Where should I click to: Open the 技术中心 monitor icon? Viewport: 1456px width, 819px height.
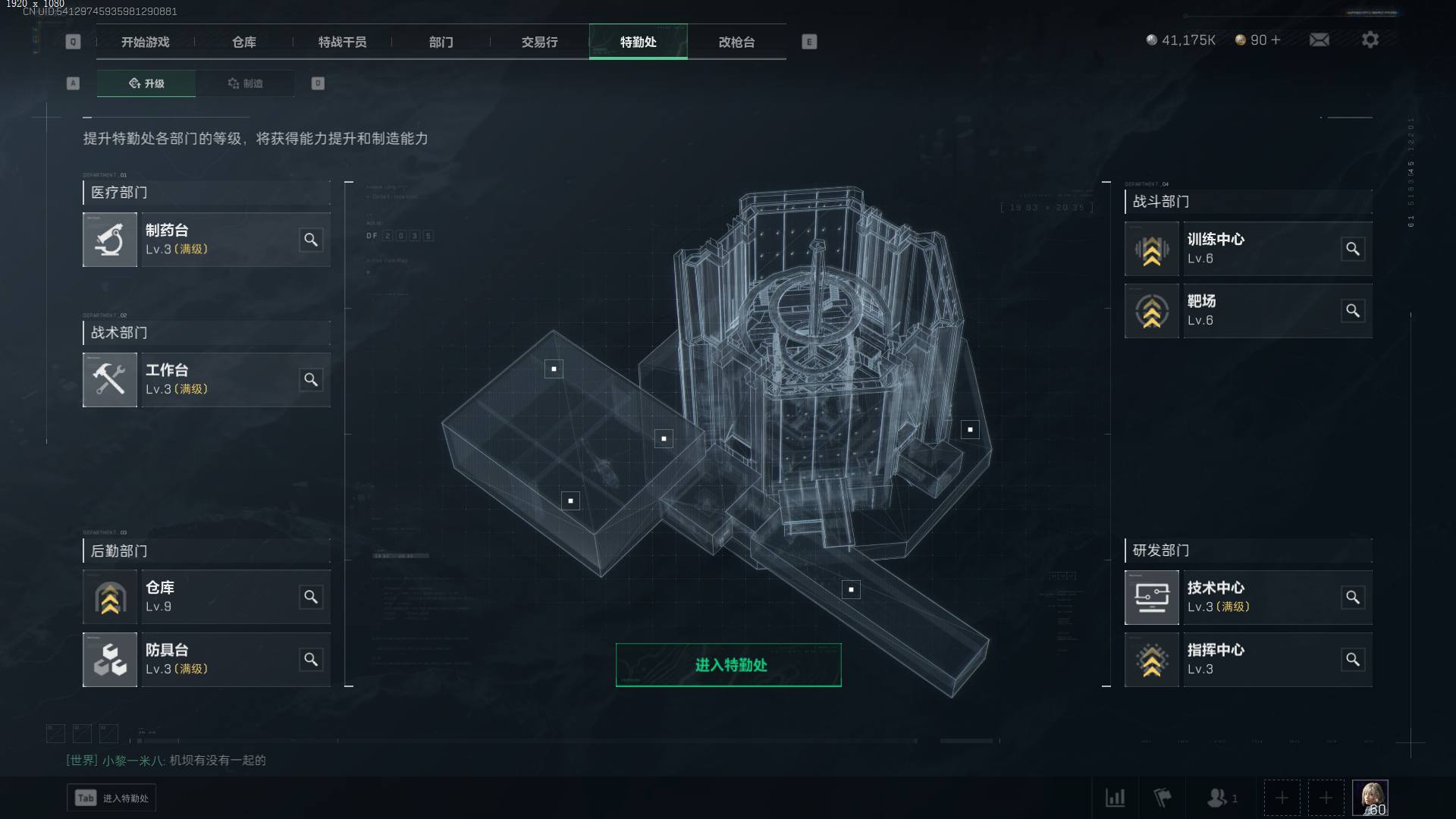coord(1152,598)
